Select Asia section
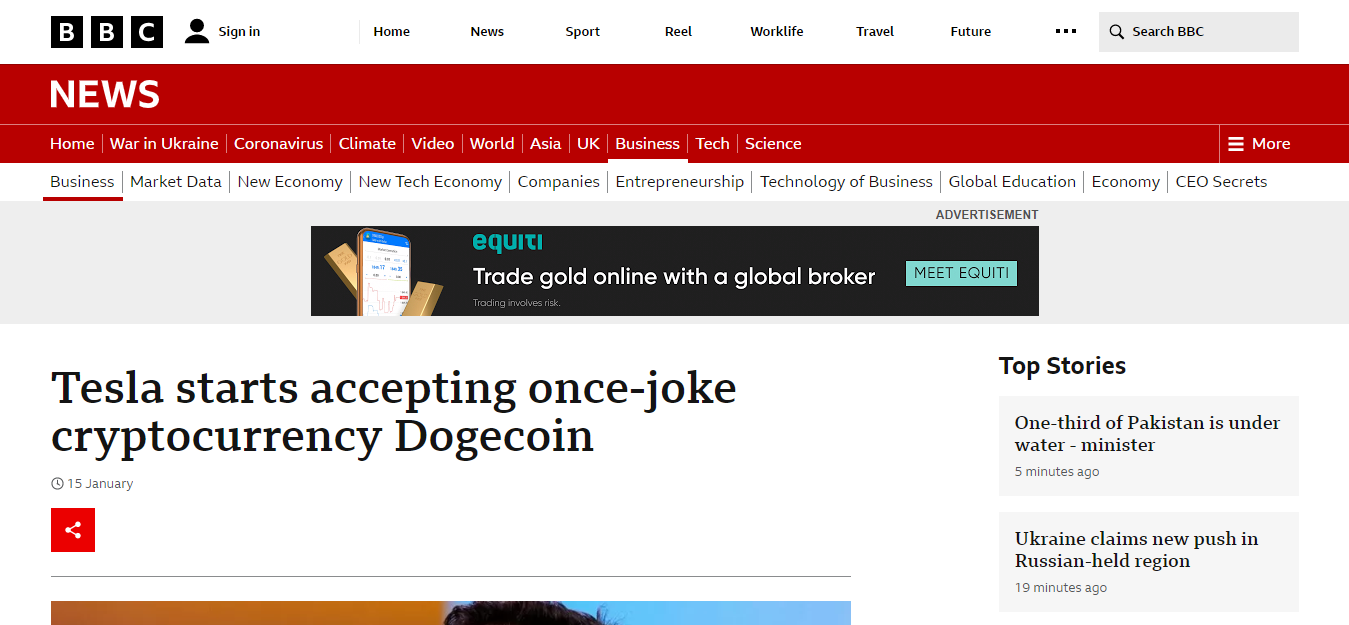Viewport: 1349px width, 625px height. [545, 144]
